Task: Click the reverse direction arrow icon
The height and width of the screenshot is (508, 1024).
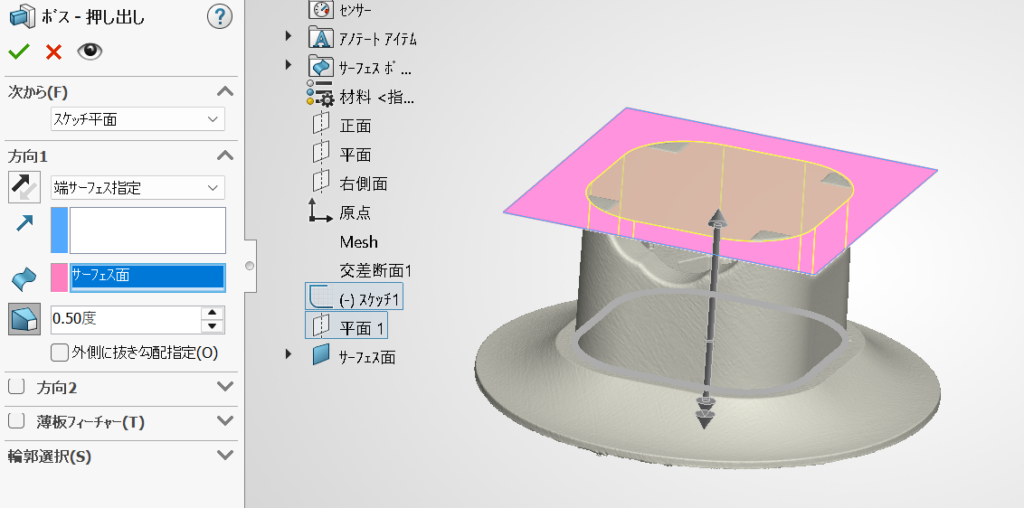Action: [24, 187]
